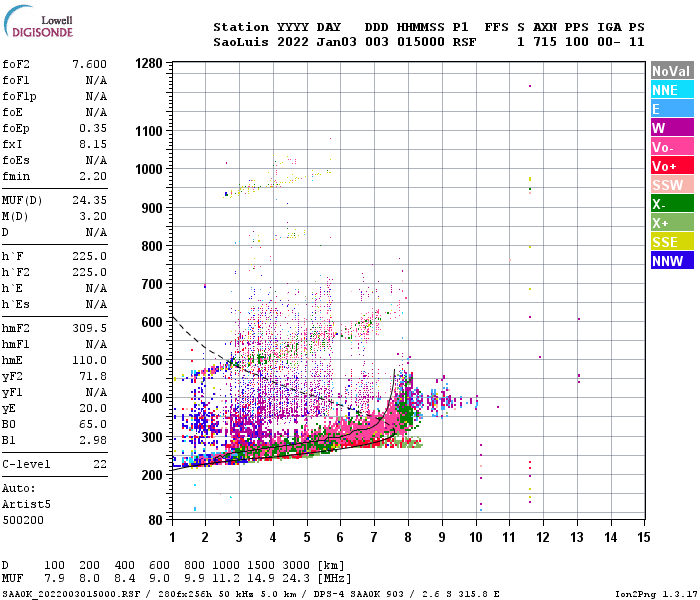
Task: Click the 8 MHz frequency axis label
Action: pos(408,537)
